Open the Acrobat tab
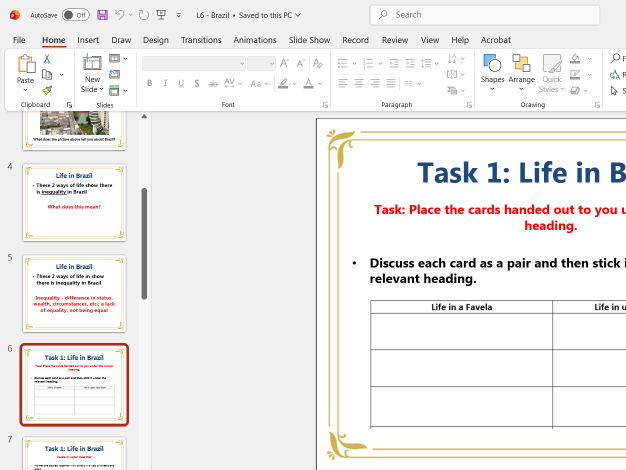The width and height of the screenshot is (626, 470). click(495, 40)
